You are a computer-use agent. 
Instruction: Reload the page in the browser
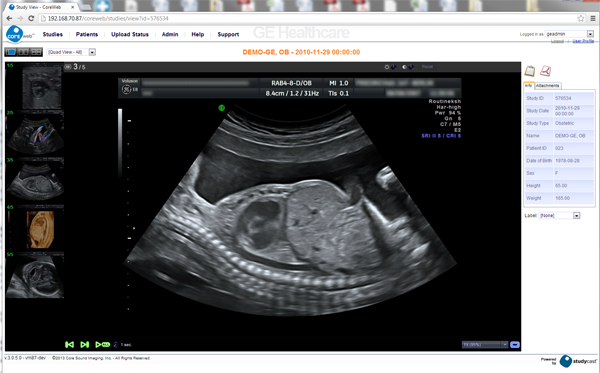31,18
